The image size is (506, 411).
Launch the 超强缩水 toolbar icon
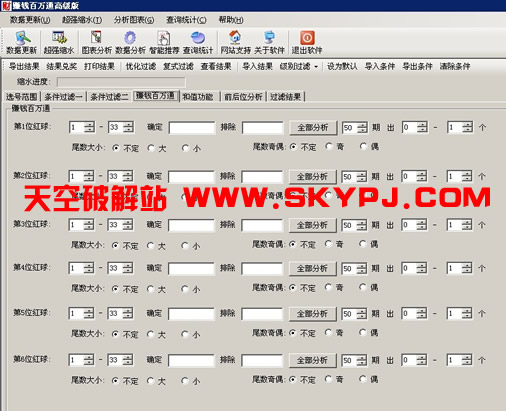(x=59, y=38)
